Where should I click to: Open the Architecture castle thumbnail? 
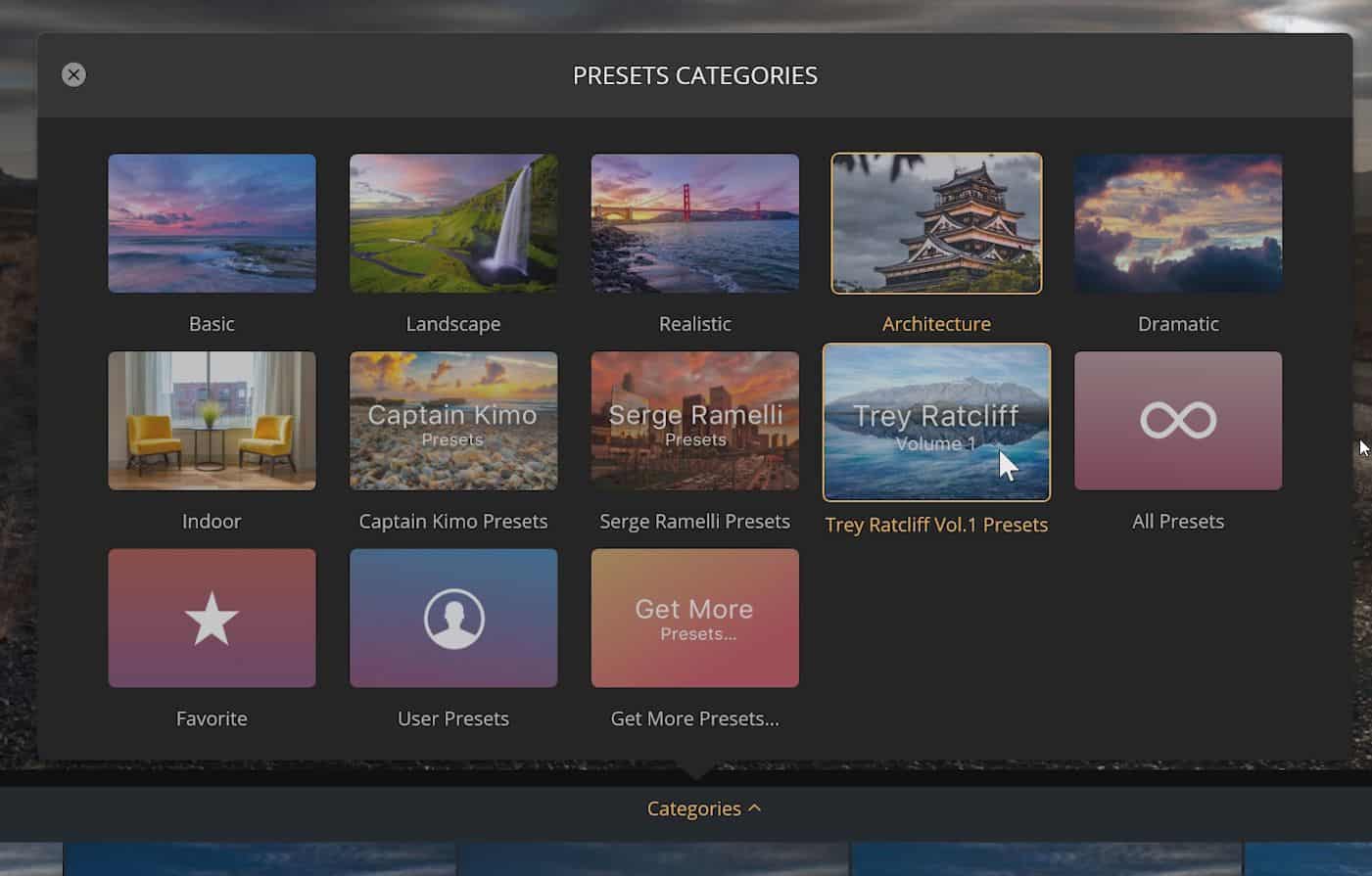tap(936, 223)
